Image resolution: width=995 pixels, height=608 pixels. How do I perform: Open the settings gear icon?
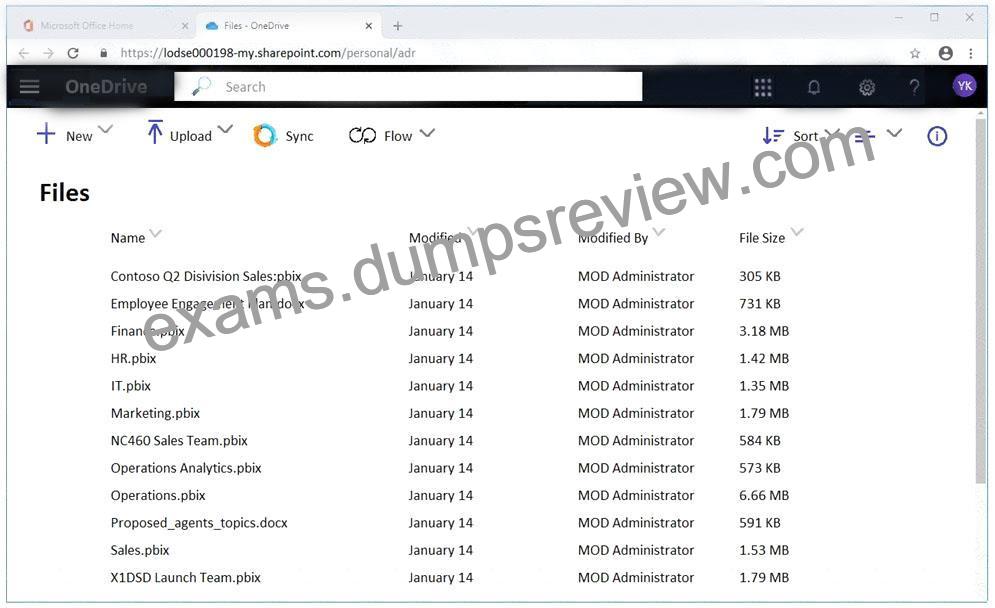867,87
